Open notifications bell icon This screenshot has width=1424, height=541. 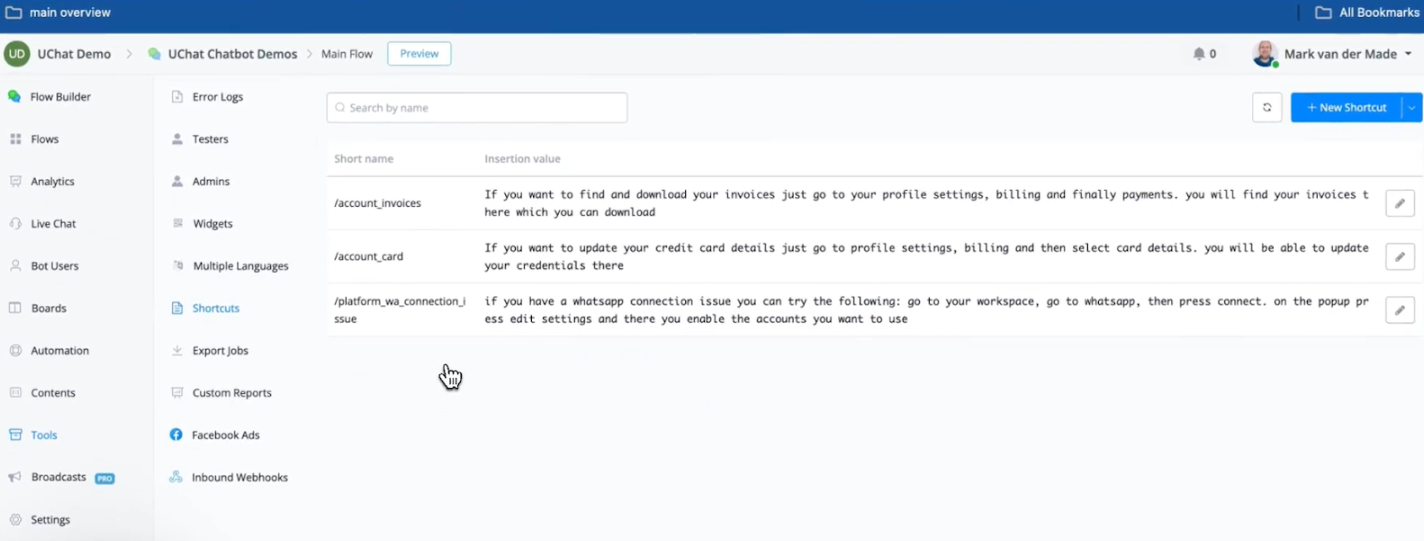(x=1199, y=54)
